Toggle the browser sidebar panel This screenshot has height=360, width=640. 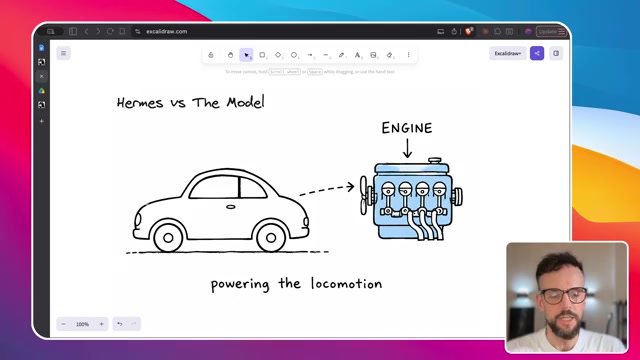point(73,31)
